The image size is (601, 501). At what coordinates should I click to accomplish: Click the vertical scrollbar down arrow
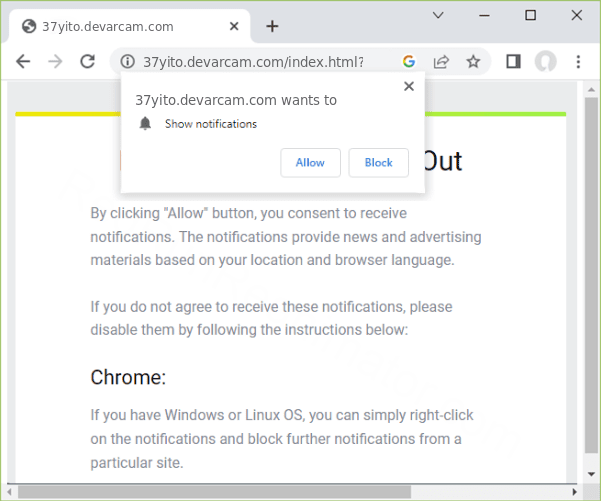(x=588, y=476)
